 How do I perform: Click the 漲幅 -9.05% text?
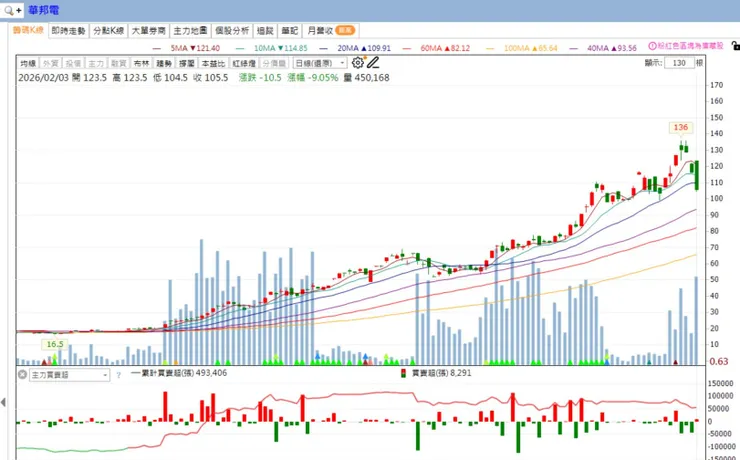(x=313, y=78)
